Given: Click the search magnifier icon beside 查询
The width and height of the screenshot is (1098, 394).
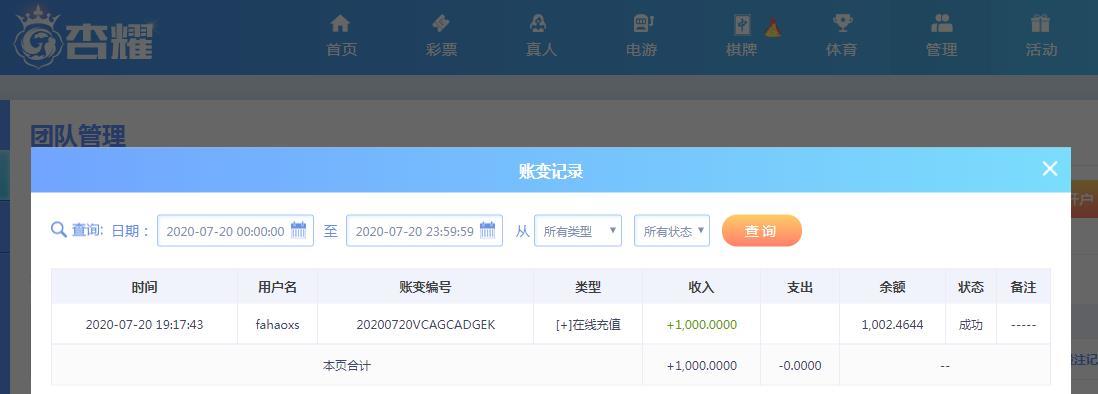Looking at the screenshot, I should tap(59, 230).
